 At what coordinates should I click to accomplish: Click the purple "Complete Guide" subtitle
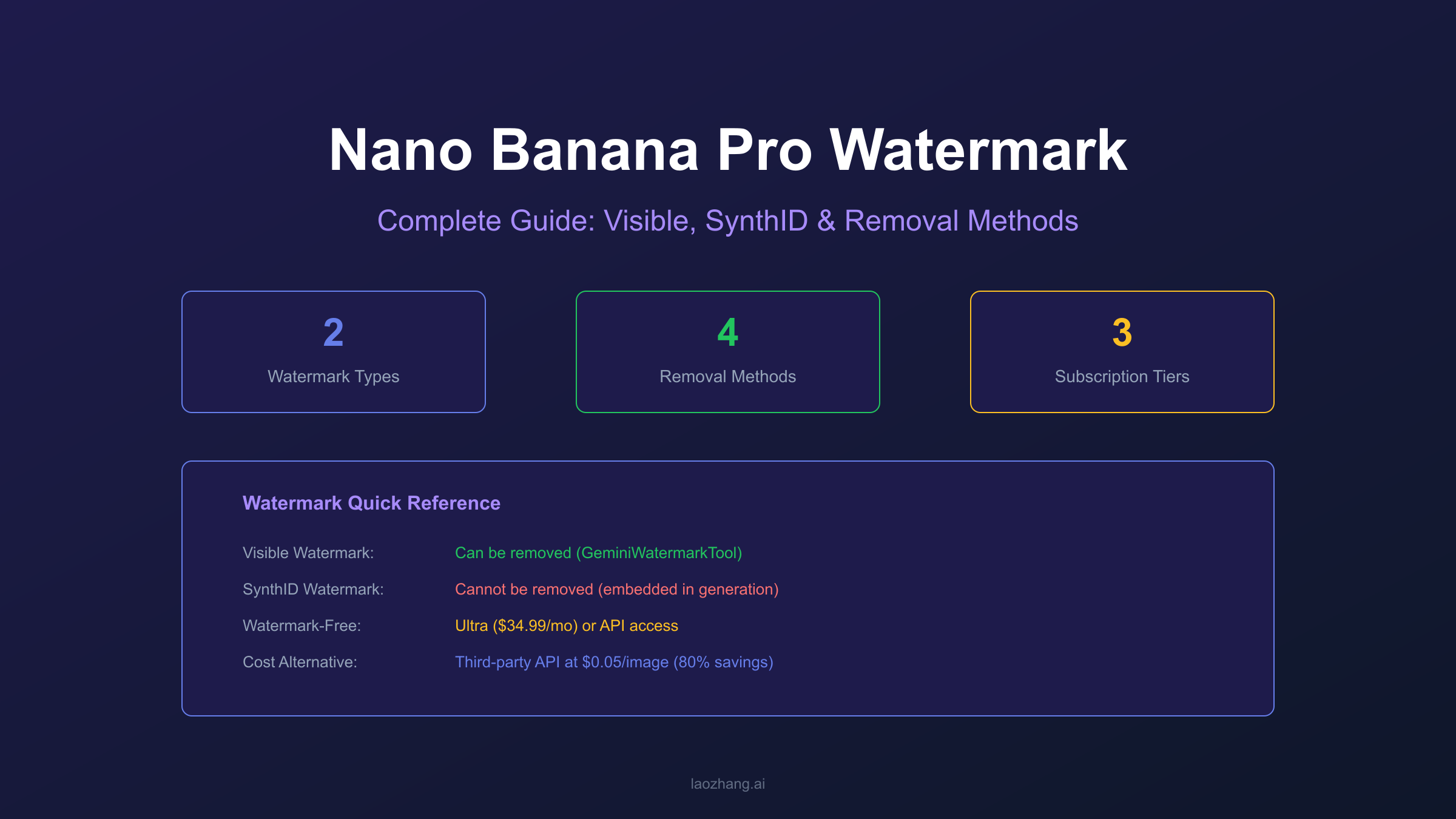[727, 221]
